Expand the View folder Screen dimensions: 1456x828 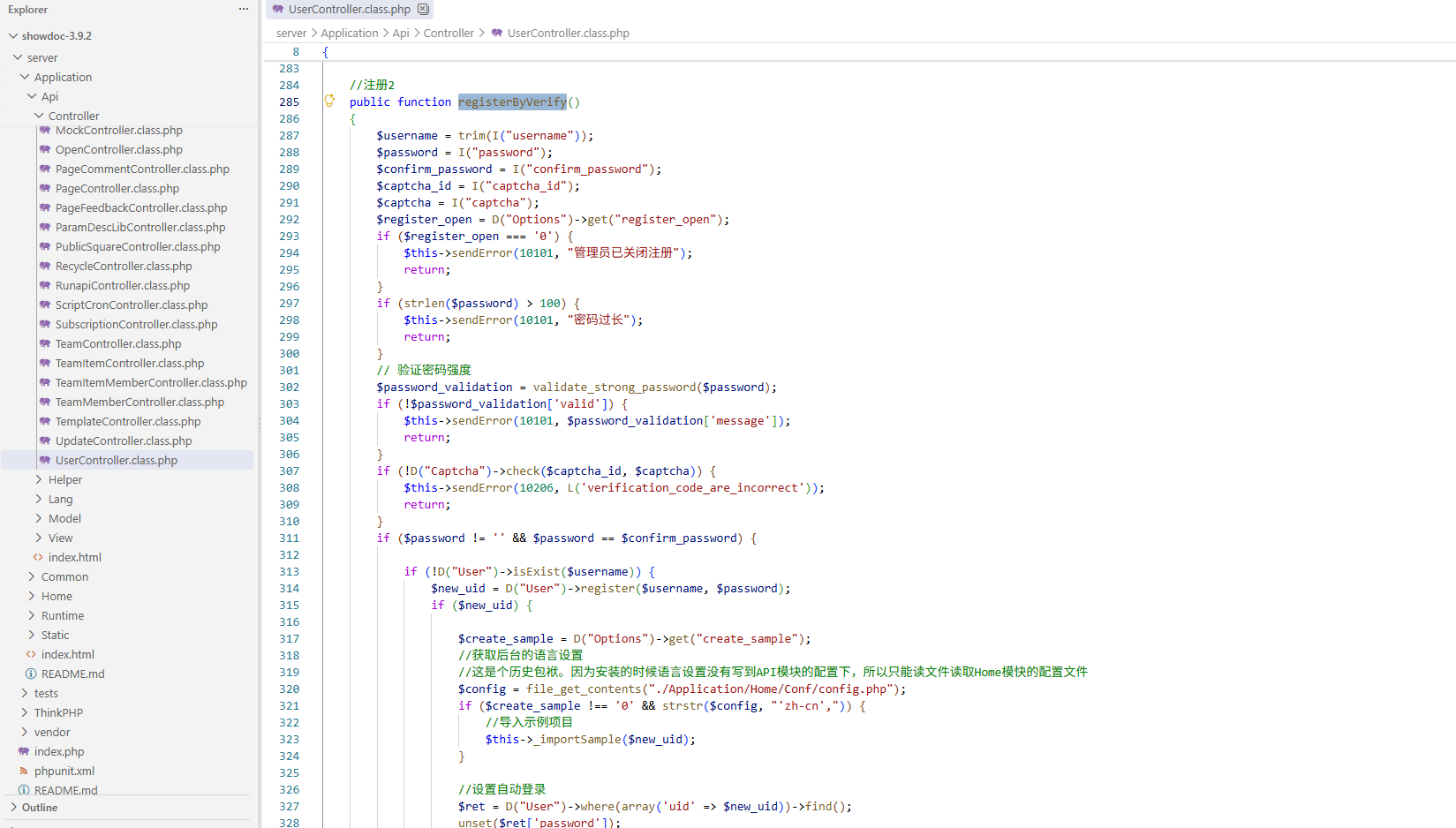coord(39,538)
